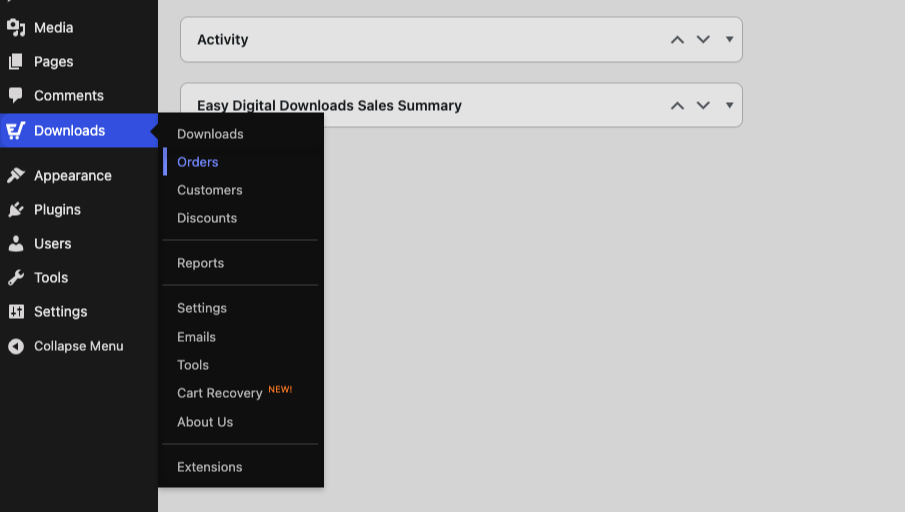Click the Pages icon in sidebar
This screenshot has height=512, width=905.
pyautogui.click(x=16, y=62)
